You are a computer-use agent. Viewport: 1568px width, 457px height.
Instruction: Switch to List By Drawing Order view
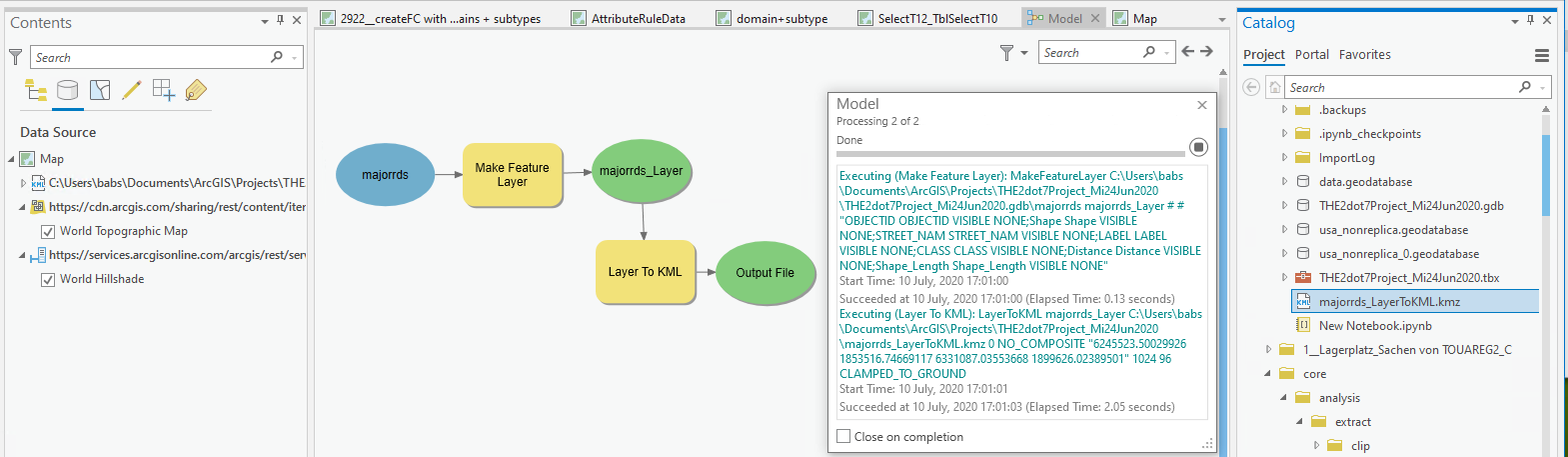(x=36, y=91)
